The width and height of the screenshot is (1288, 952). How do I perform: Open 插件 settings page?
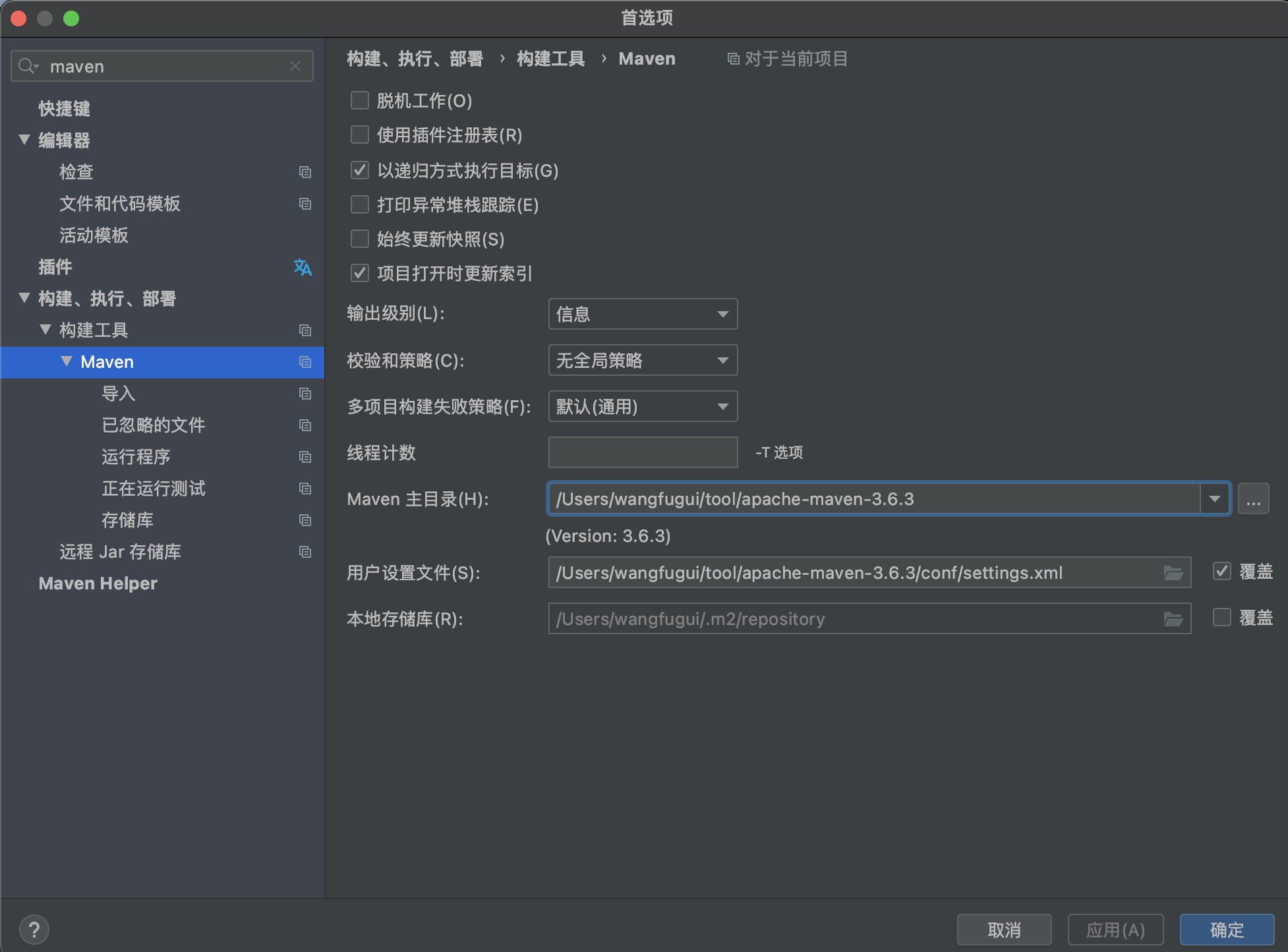tap(55, 267)
